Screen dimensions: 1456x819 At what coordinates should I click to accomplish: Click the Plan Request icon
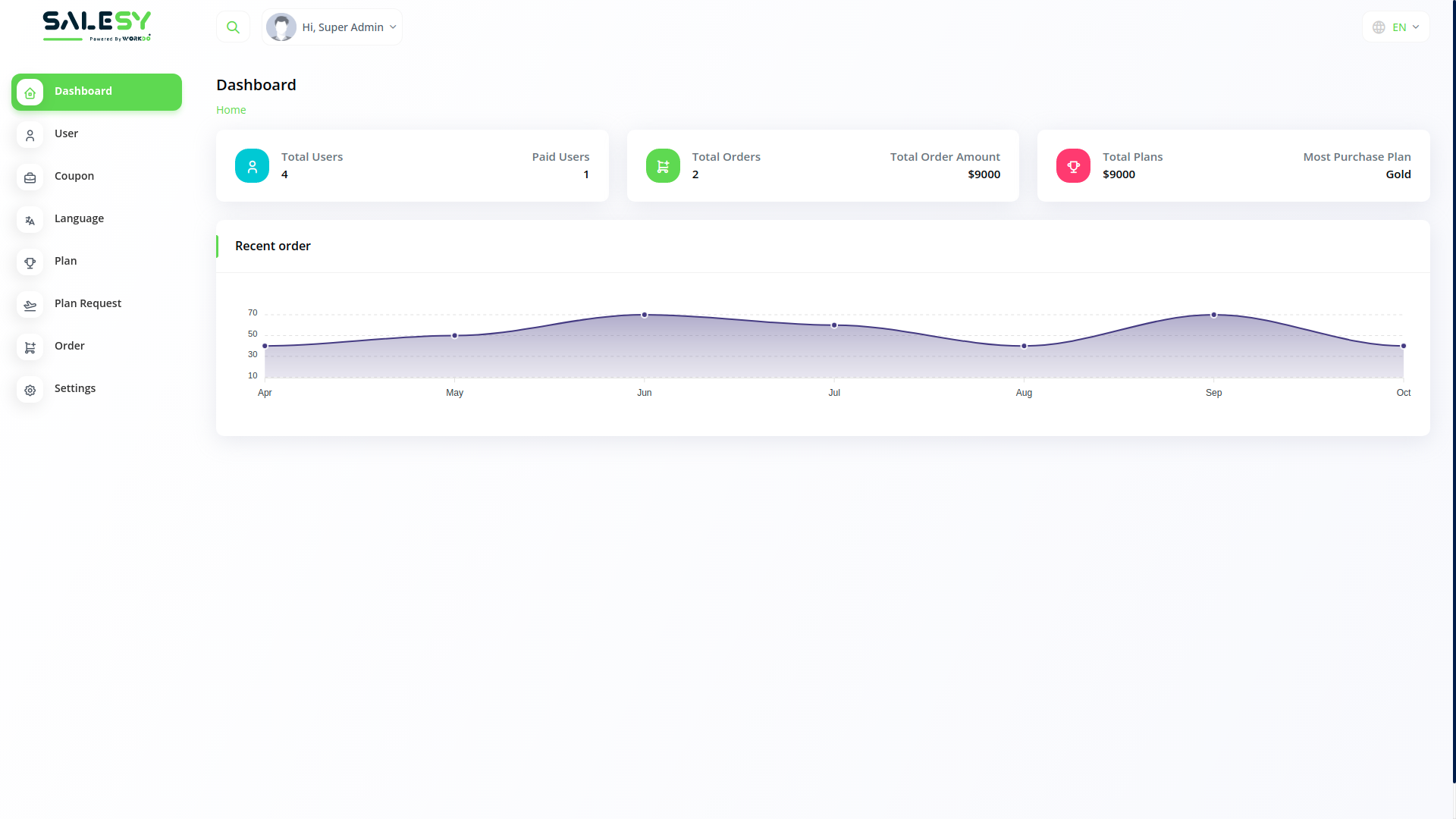30,305
